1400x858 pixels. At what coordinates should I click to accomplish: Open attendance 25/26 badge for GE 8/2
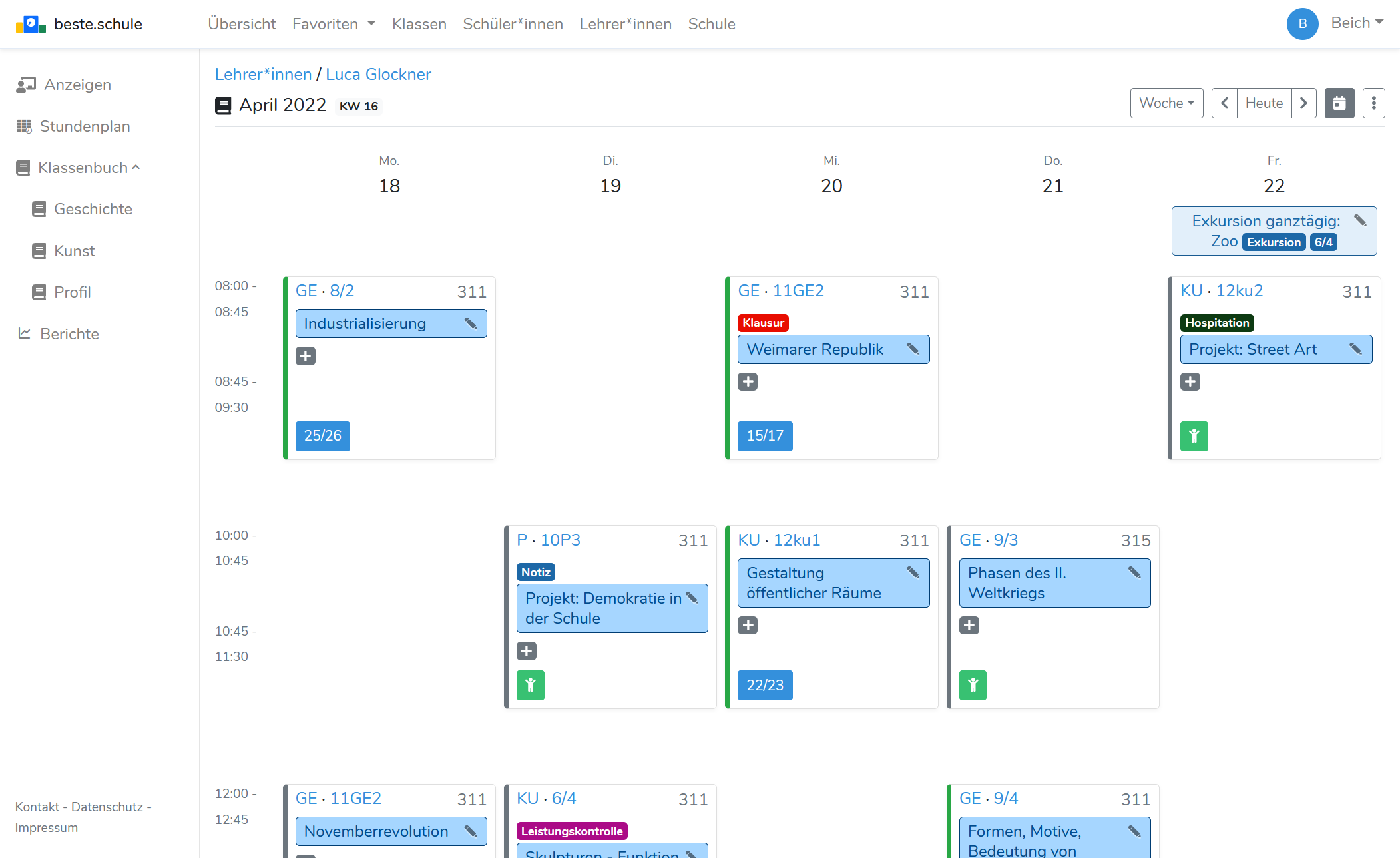[x=322, y=436]
